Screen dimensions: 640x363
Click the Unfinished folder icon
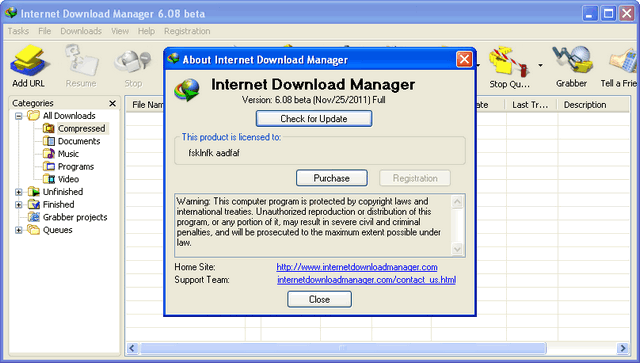[x=33, y=192]
